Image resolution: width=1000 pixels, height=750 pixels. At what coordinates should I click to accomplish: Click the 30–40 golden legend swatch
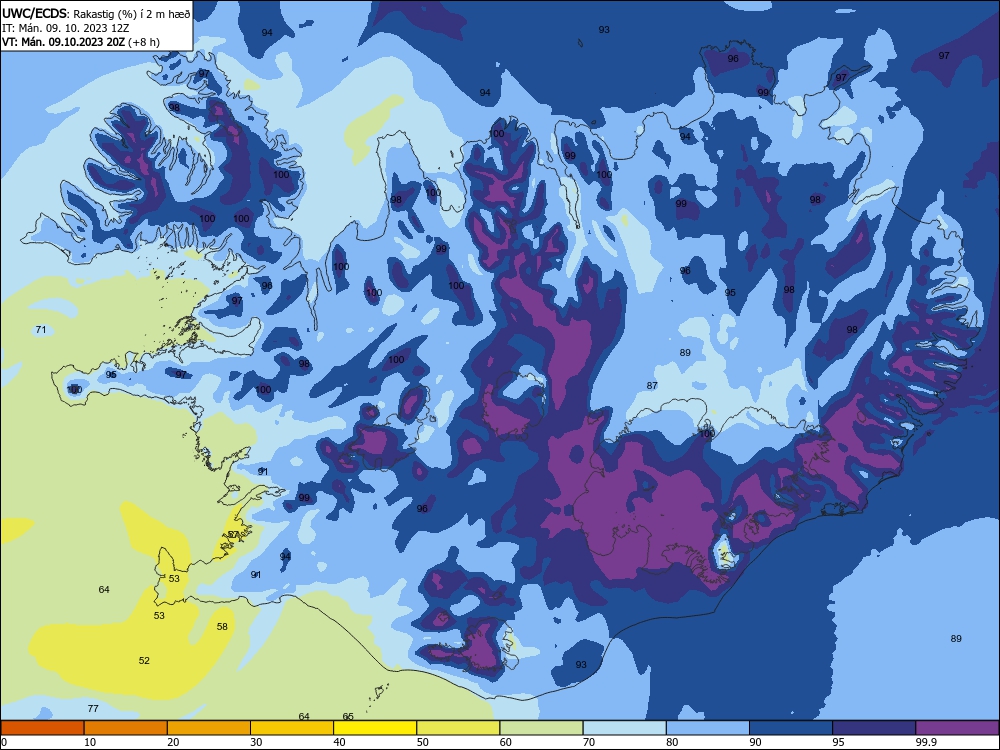(x=292, y=728)
